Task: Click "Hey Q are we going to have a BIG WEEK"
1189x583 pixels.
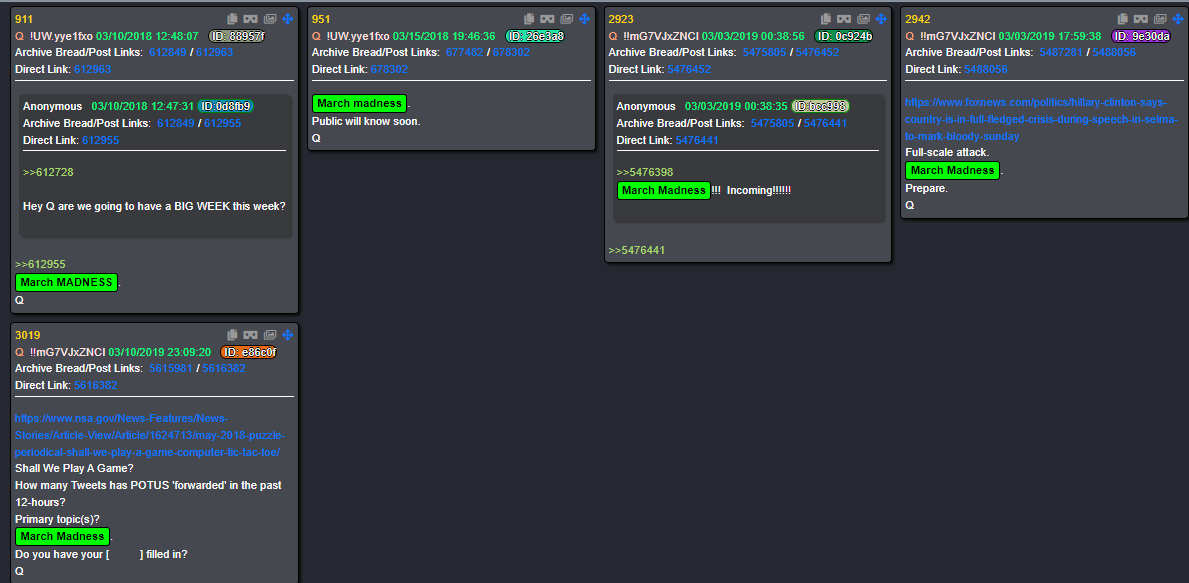Action: [124, 206]
